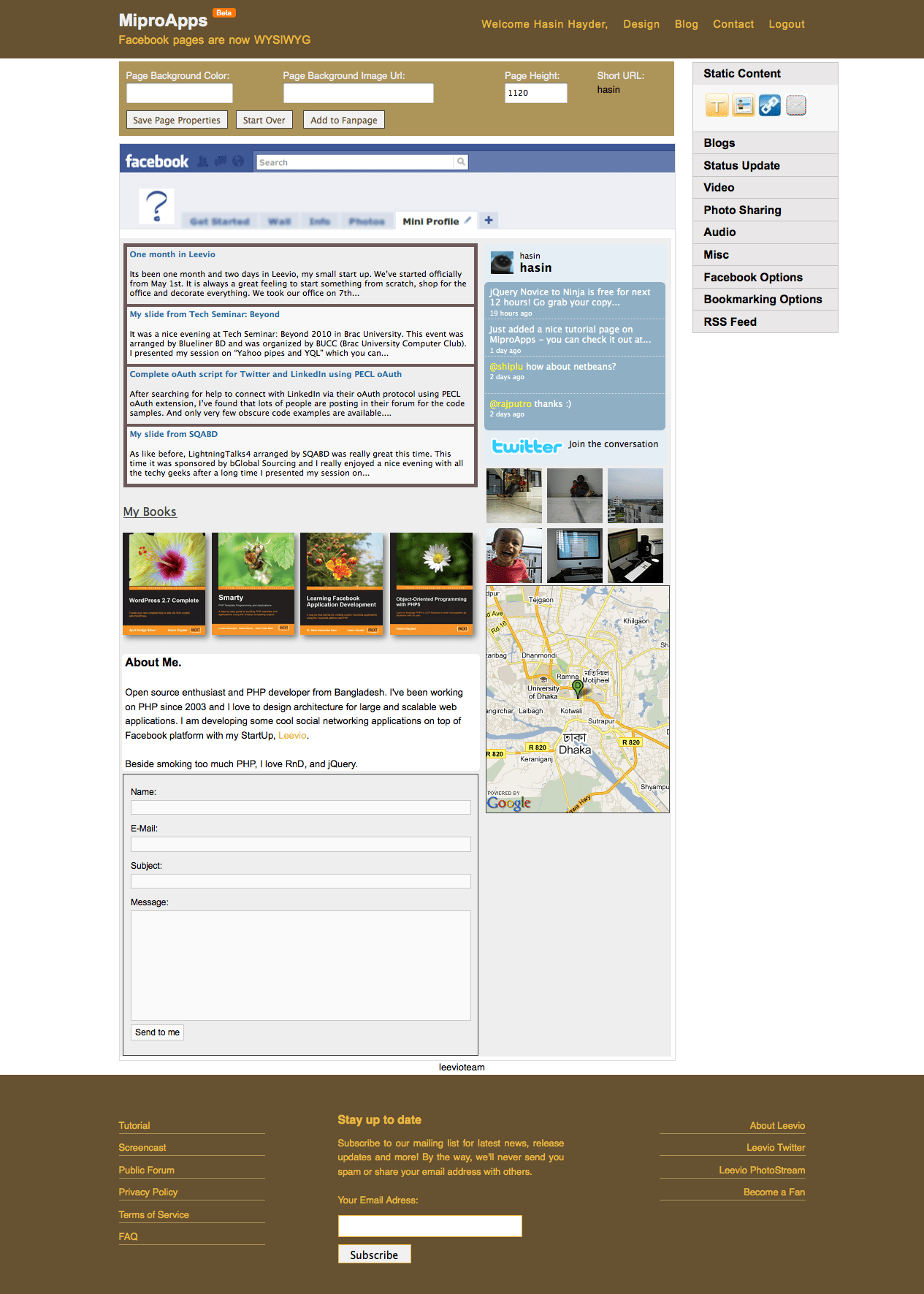Click hasin's Twitter avatar
Image resolution: width=924 pixels, height=1294 pixels.
click(502, 263)
